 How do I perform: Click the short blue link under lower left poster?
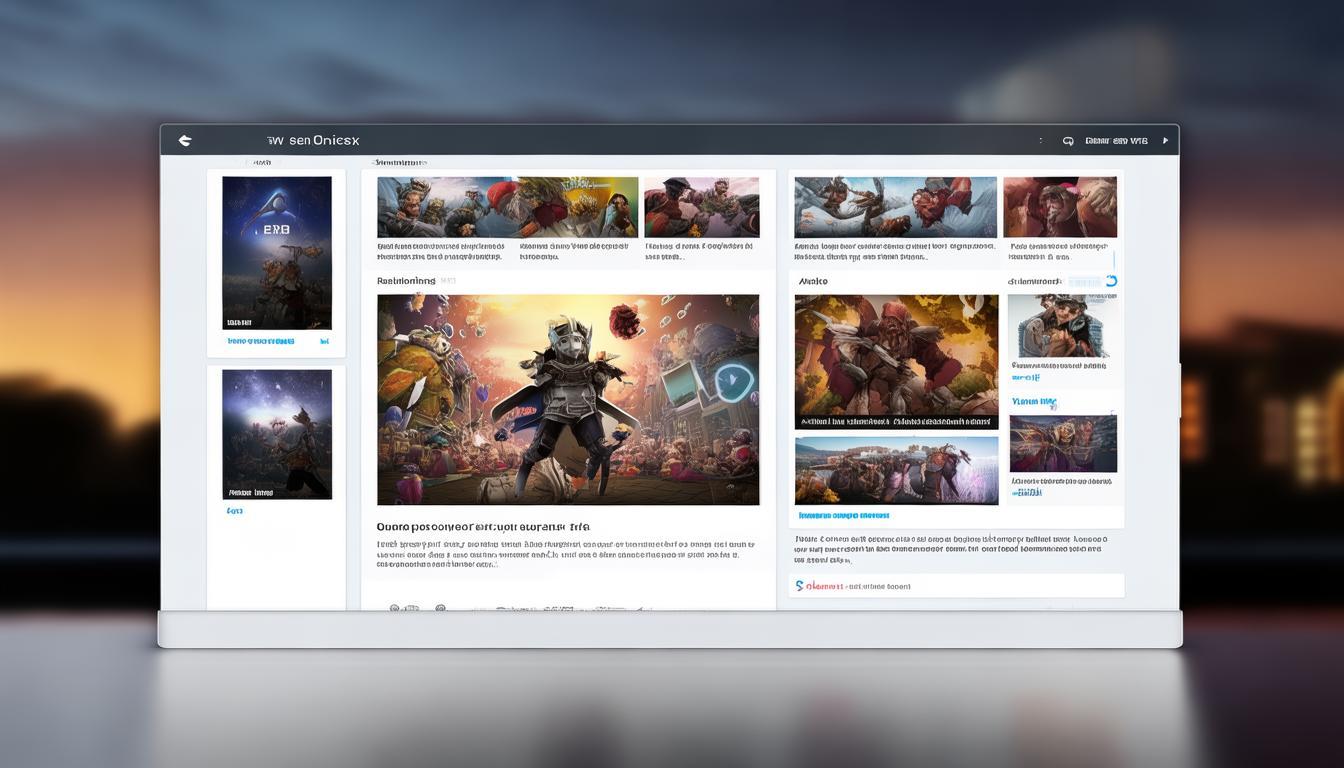[x=234, y=511]
